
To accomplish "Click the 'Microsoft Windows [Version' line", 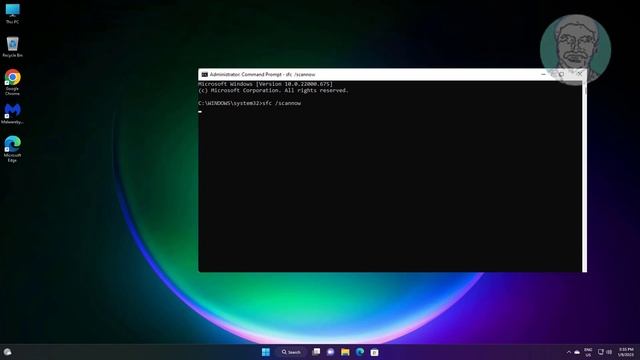I will (265, 84).
